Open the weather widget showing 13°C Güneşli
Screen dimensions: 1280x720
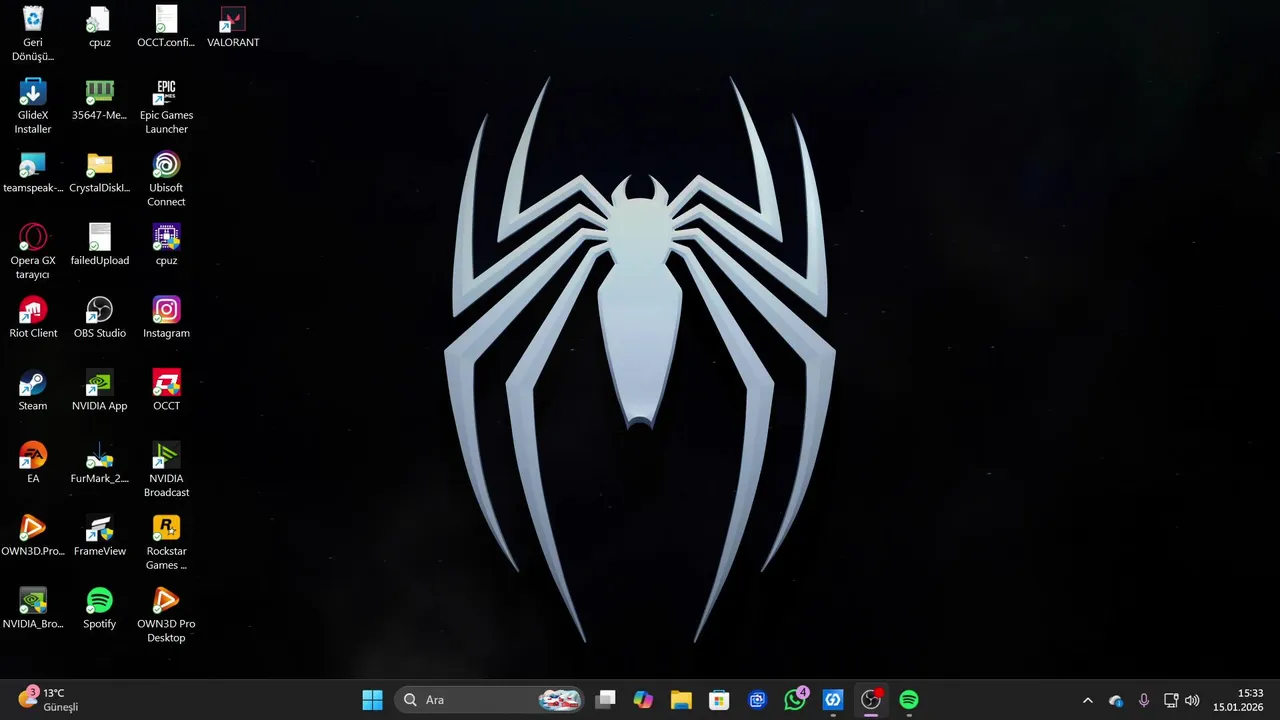(48, 700)
